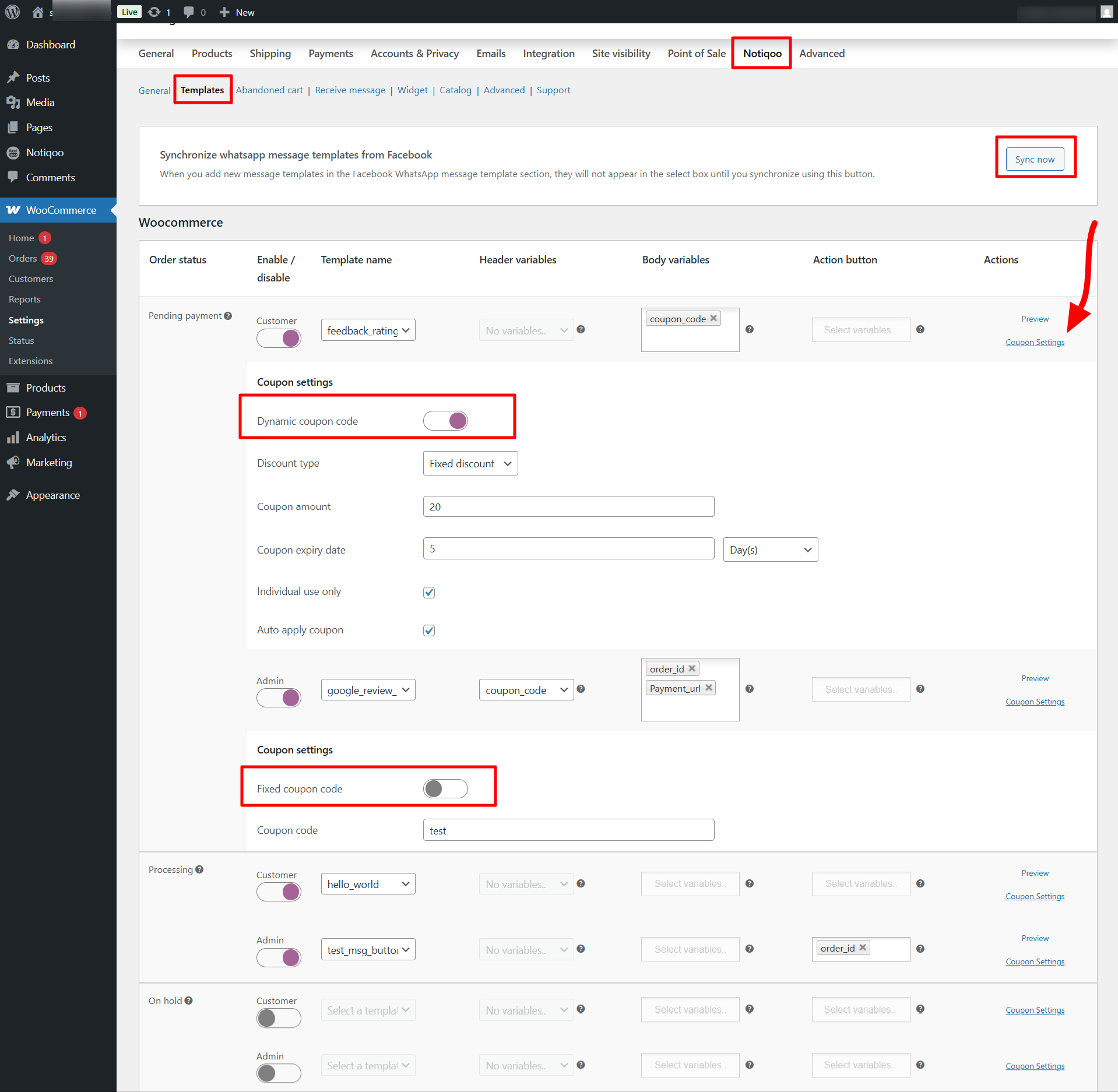Remove coupon_code tag from body variables
Image resolution: width=1118 pixels, height=1092 pixels.
click(713, 318)
